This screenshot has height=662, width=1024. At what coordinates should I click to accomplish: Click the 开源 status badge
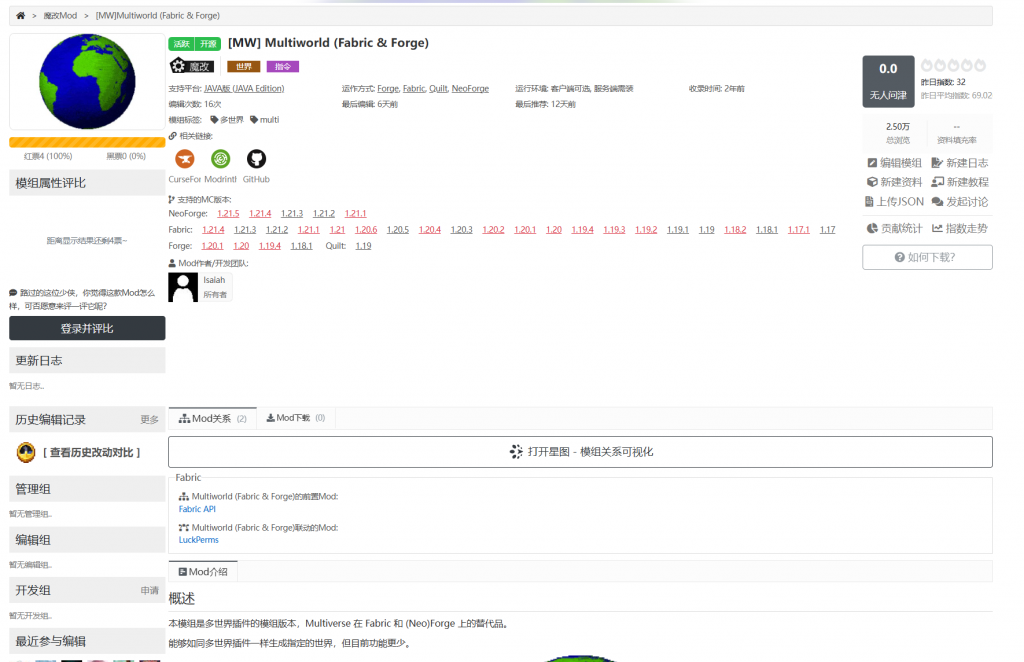[208, 44]
